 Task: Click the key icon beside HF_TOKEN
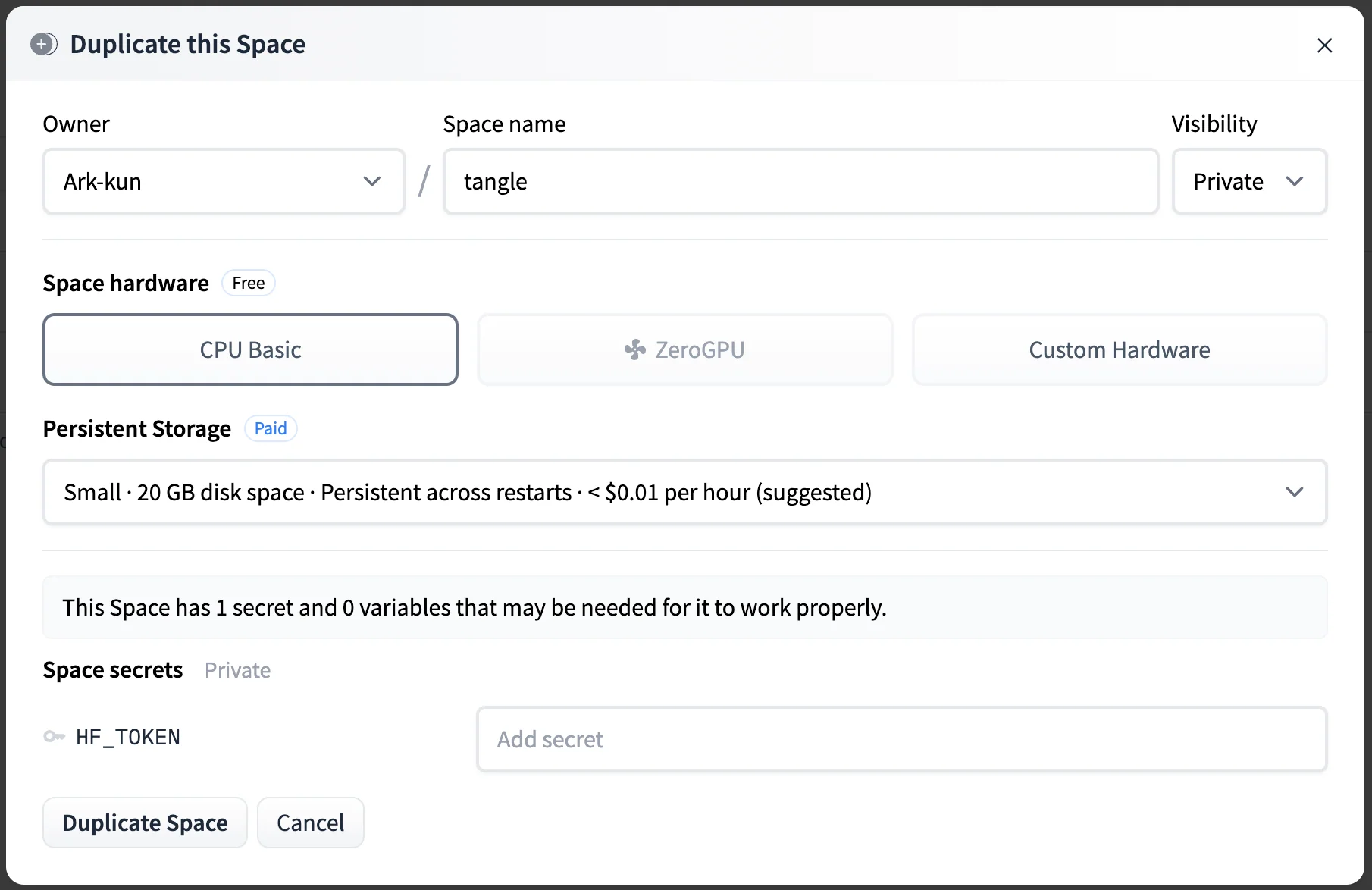coord(55,736)
